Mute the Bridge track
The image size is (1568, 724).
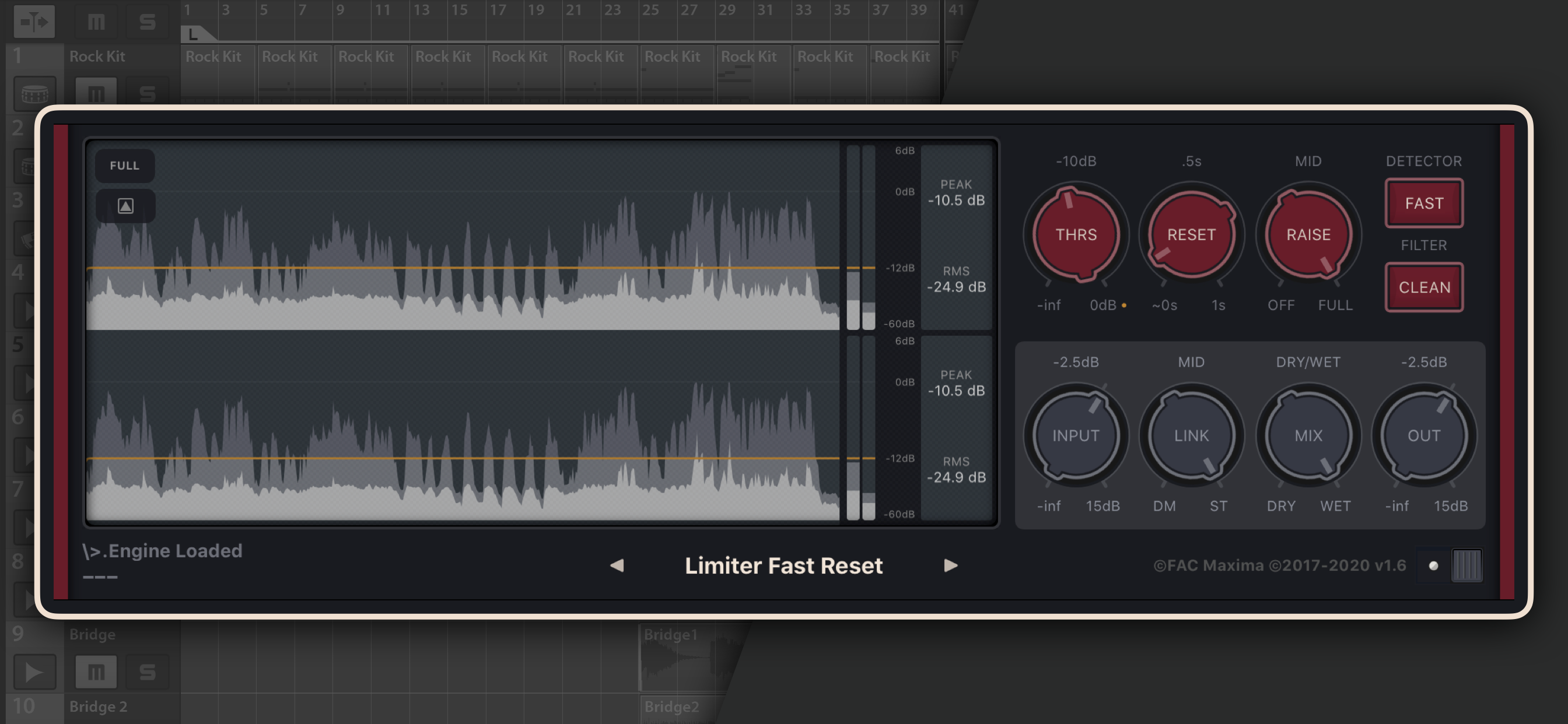pos(96,672)
